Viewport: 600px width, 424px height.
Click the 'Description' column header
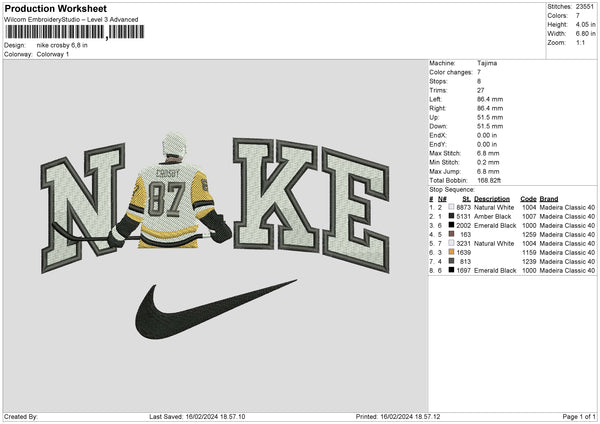[492, 199]
